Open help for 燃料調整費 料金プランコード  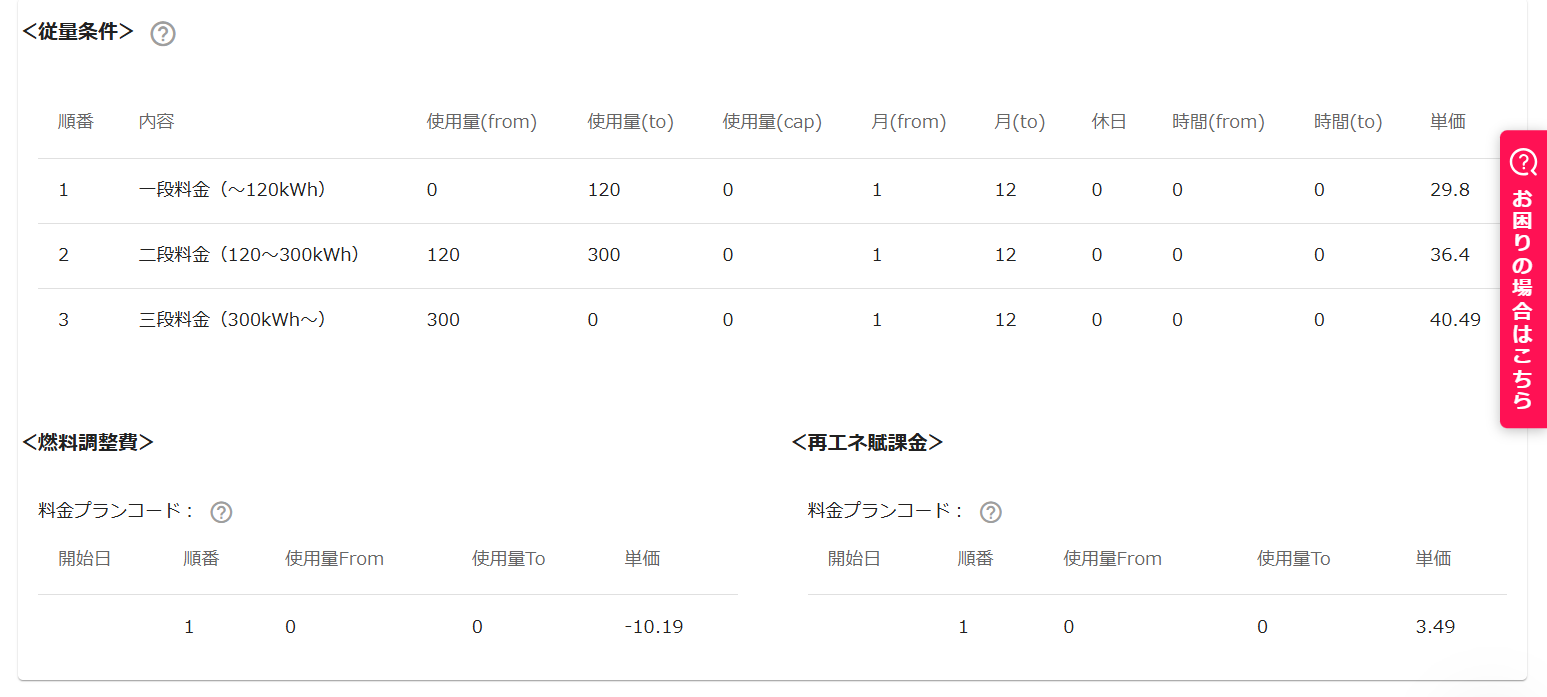(221, 512)
